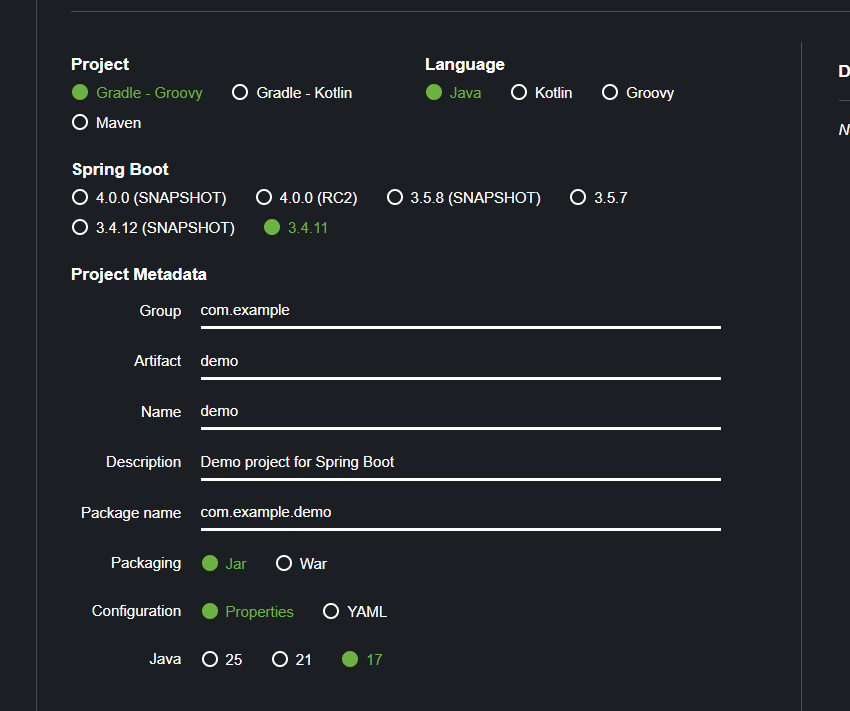Viewport: 850px width, 711px height.
Task: Pick Groovy language option
Action: [638, 93]
